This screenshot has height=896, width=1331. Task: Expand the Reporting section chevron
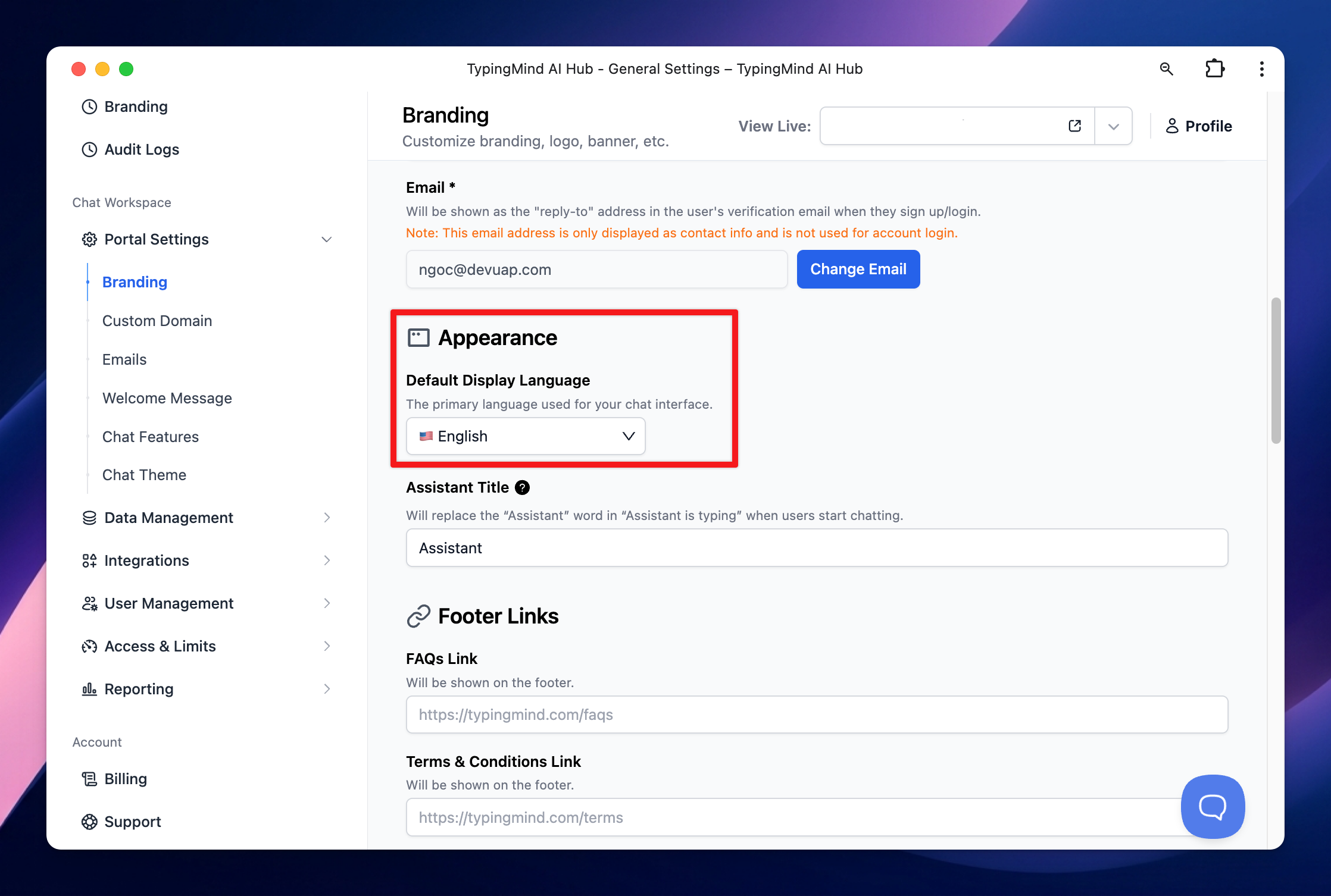[327, 689]
